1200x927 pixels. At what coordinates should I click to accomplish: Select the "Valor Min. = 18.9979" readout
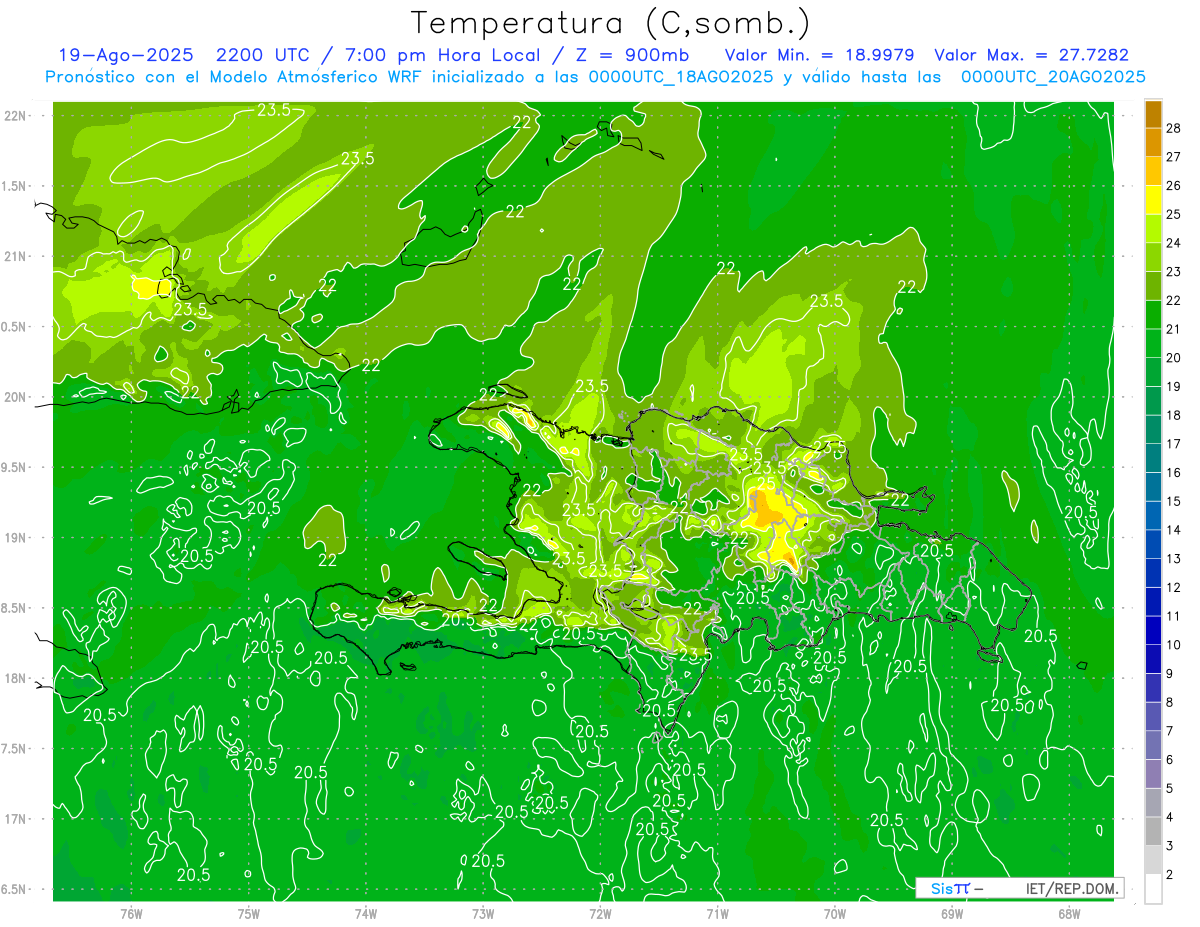click(819, 55)
